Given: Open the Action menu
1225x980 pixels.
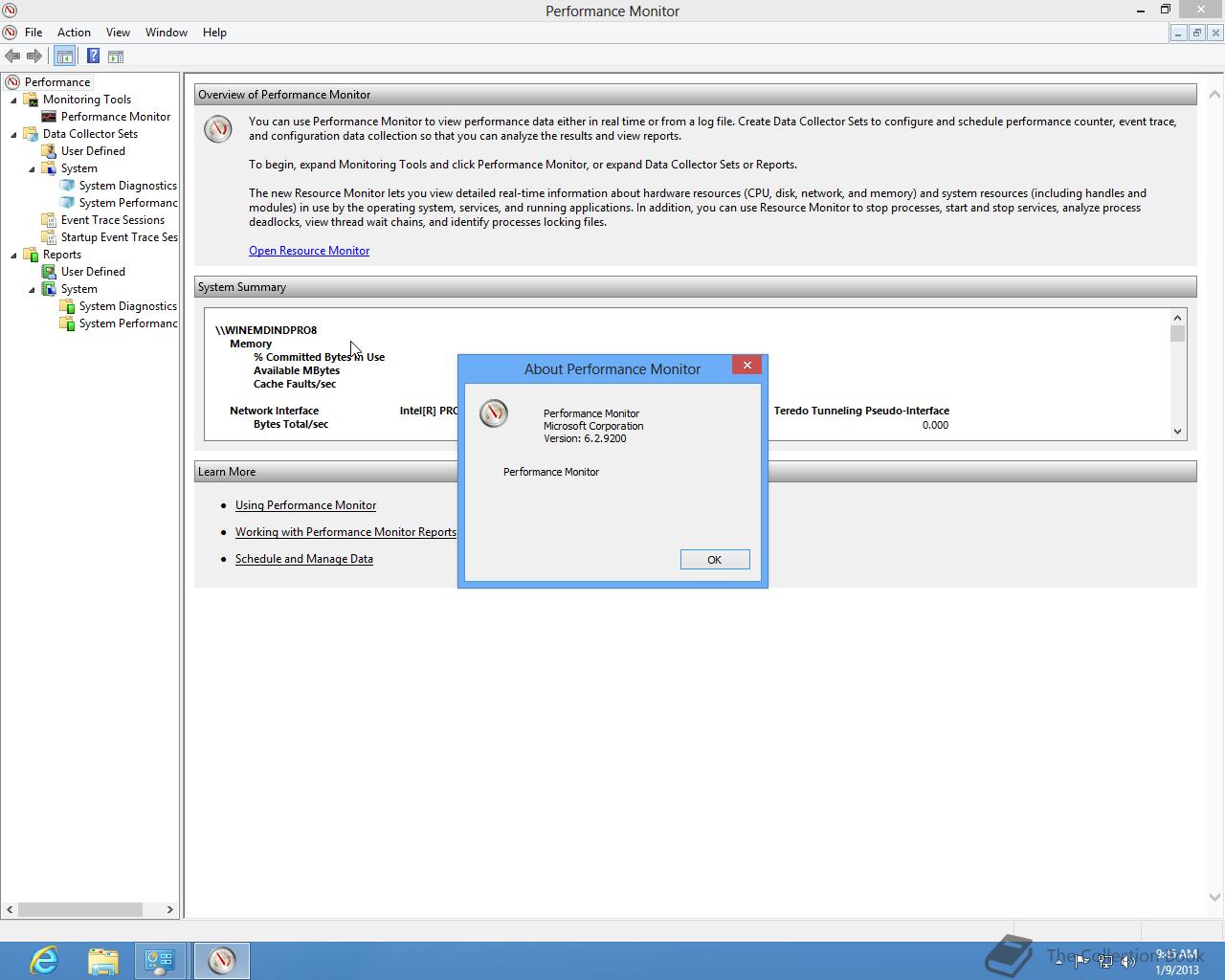Looking at the screenshot, I should pos(74,33).
